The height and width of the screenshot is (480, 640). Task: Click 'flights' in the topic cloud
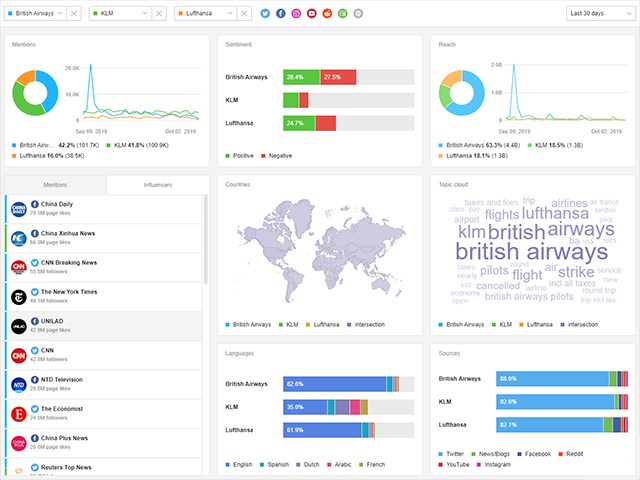[502, 214]
